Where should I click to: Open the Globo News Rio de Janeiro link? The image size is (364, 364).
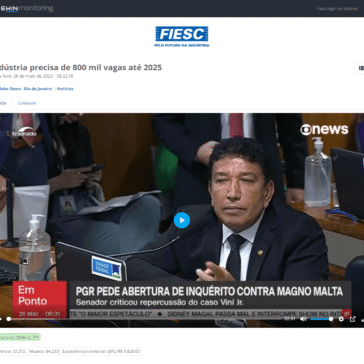25,89
